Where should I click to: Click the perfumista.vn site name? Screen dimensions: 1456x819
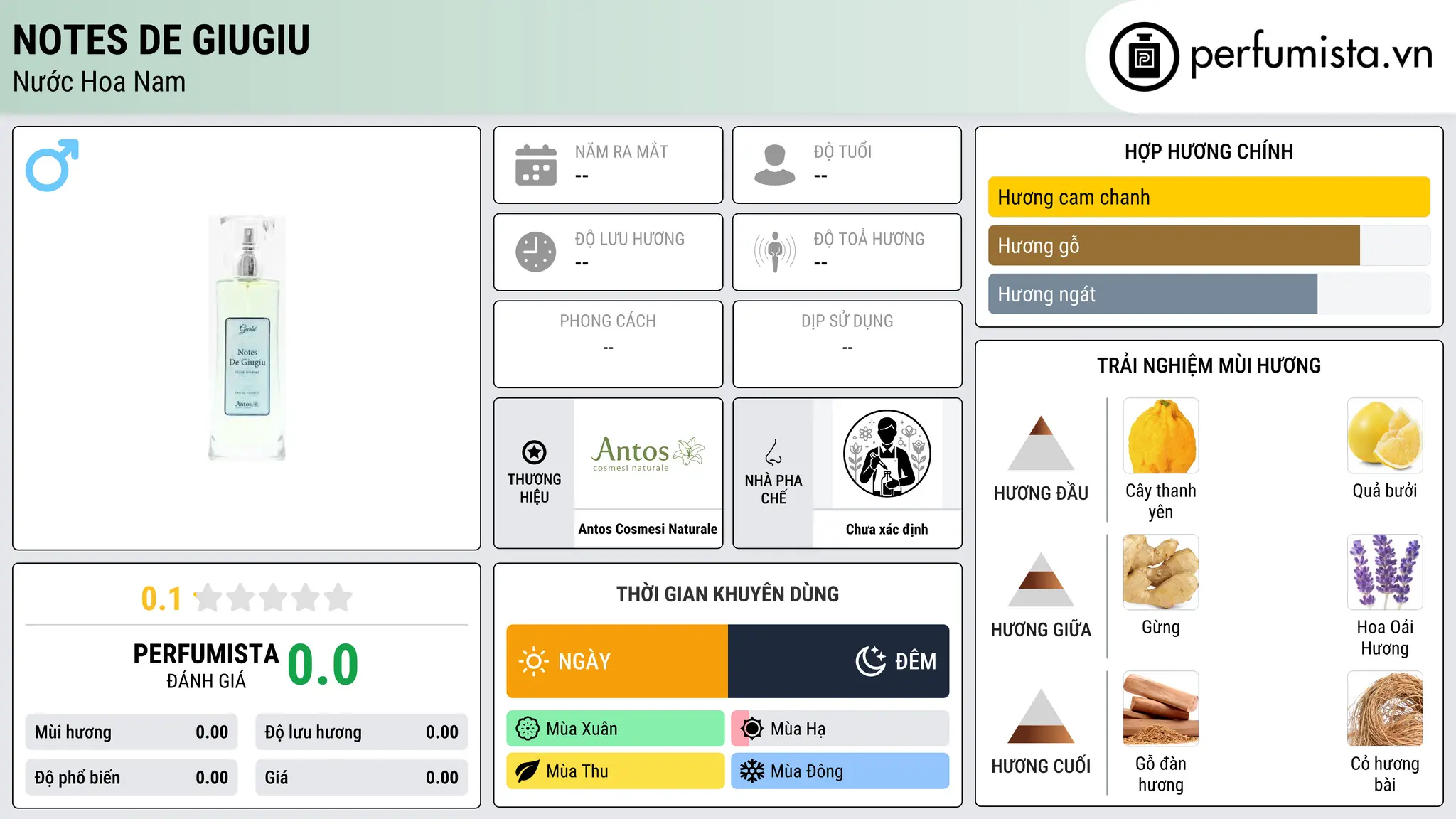pos(1311,54)
